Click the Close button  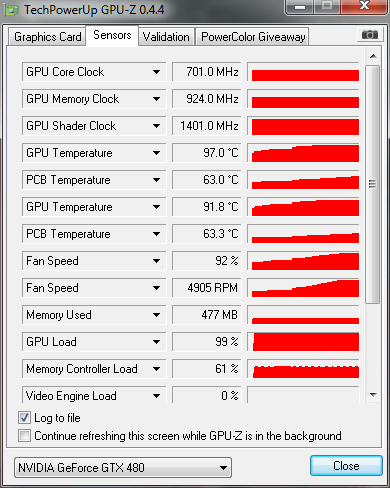346,466
